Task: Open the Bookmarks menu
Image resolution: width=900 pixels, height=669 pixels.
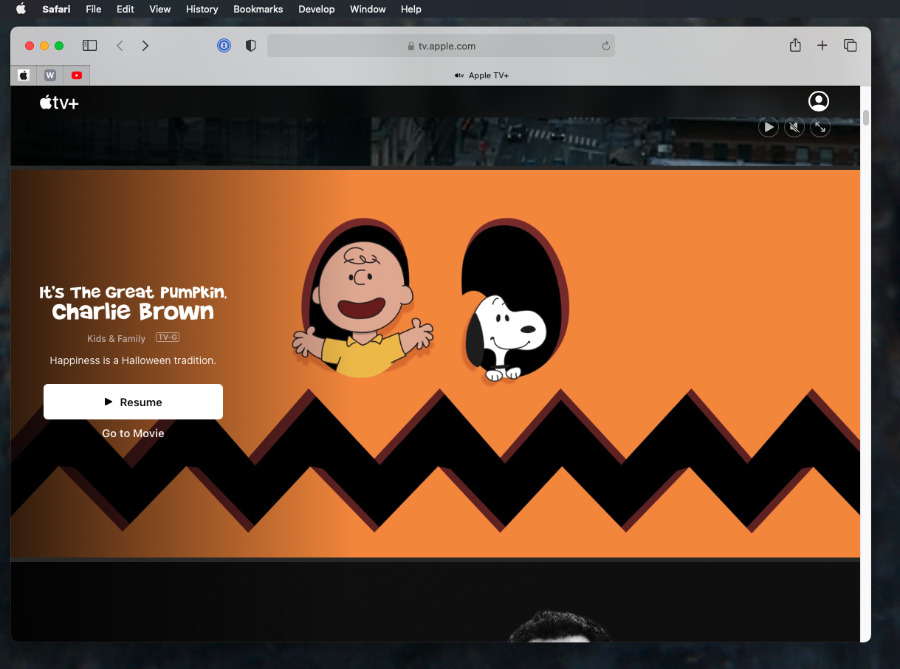Action: pyautogui.click(x=258, y=9)
